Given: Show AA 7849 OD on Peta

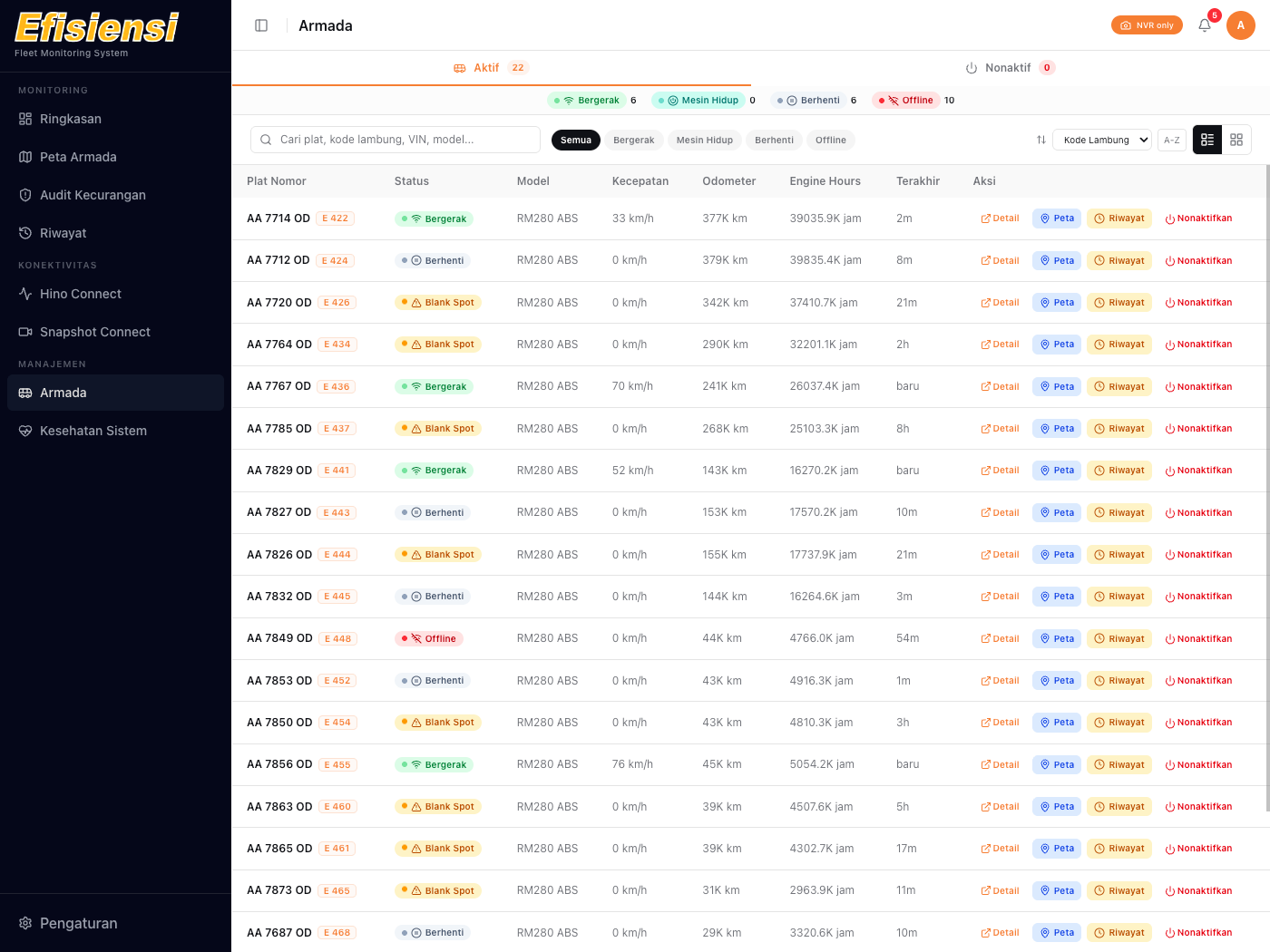Looking at the screenshot, I should point(1057,639).
